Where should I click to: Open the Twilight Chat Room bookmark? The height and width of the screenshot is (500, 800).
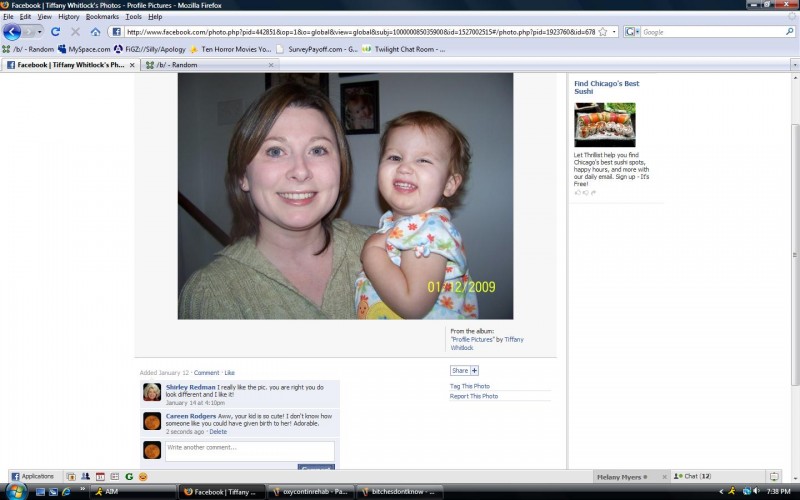click(404, 49)
